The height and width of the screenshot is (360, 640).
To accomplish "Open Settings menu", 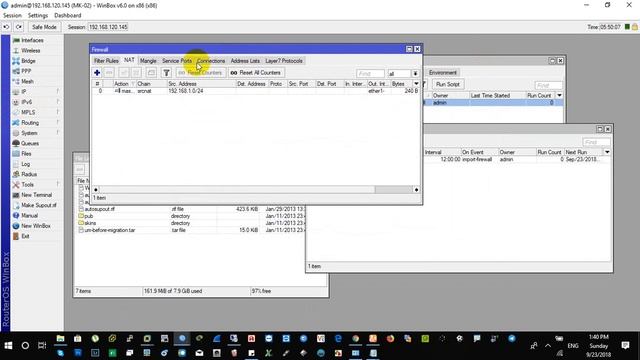I will click(x=38, y=15).
